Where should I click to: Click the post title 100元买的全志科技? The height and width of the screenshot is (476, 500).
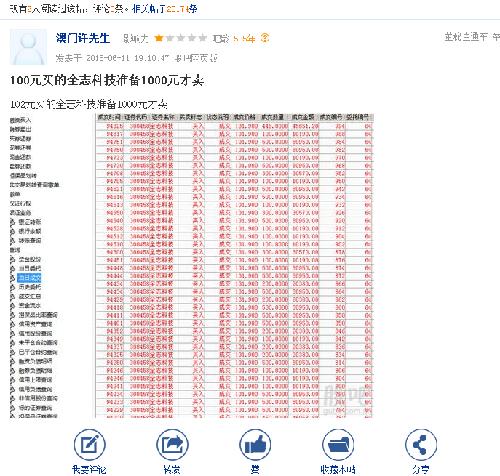click(x=107, y=80)
